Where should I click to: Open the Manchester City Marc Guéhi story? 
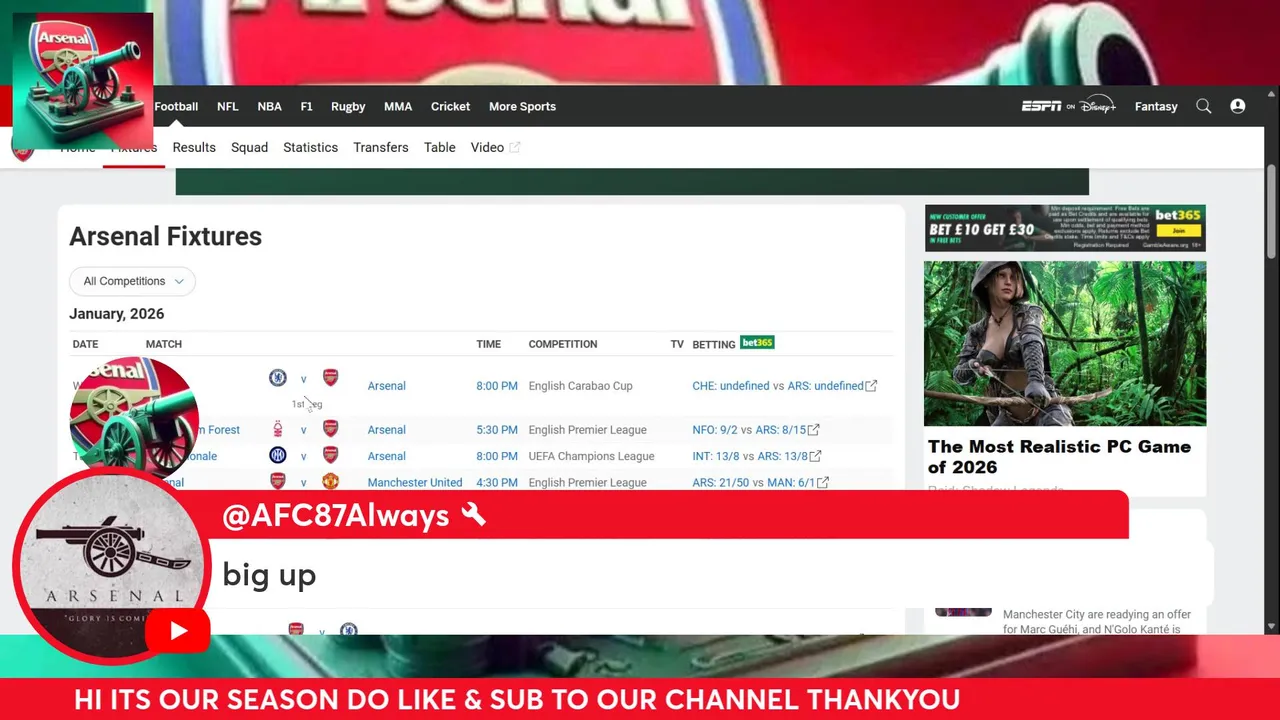click(x=1096, y=621)
